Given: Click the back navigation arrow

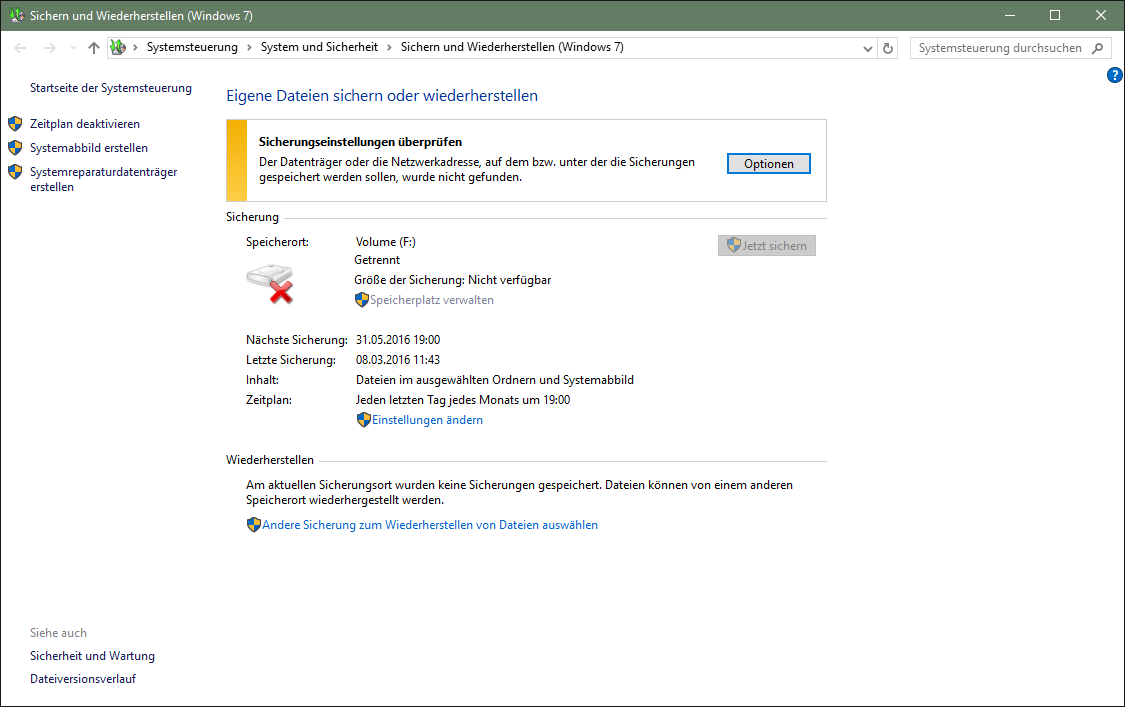Looking at the screenshot, I should tap(20, 48).
